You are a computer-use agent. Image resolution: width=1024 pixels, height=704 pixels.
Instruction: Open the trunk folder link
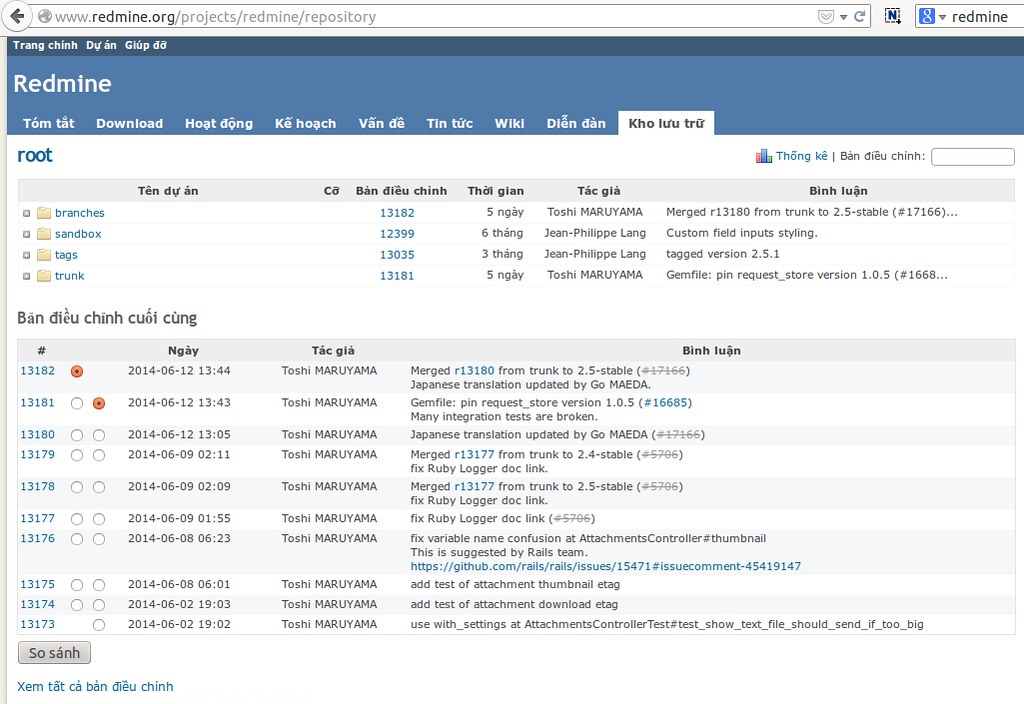[69, 276]
